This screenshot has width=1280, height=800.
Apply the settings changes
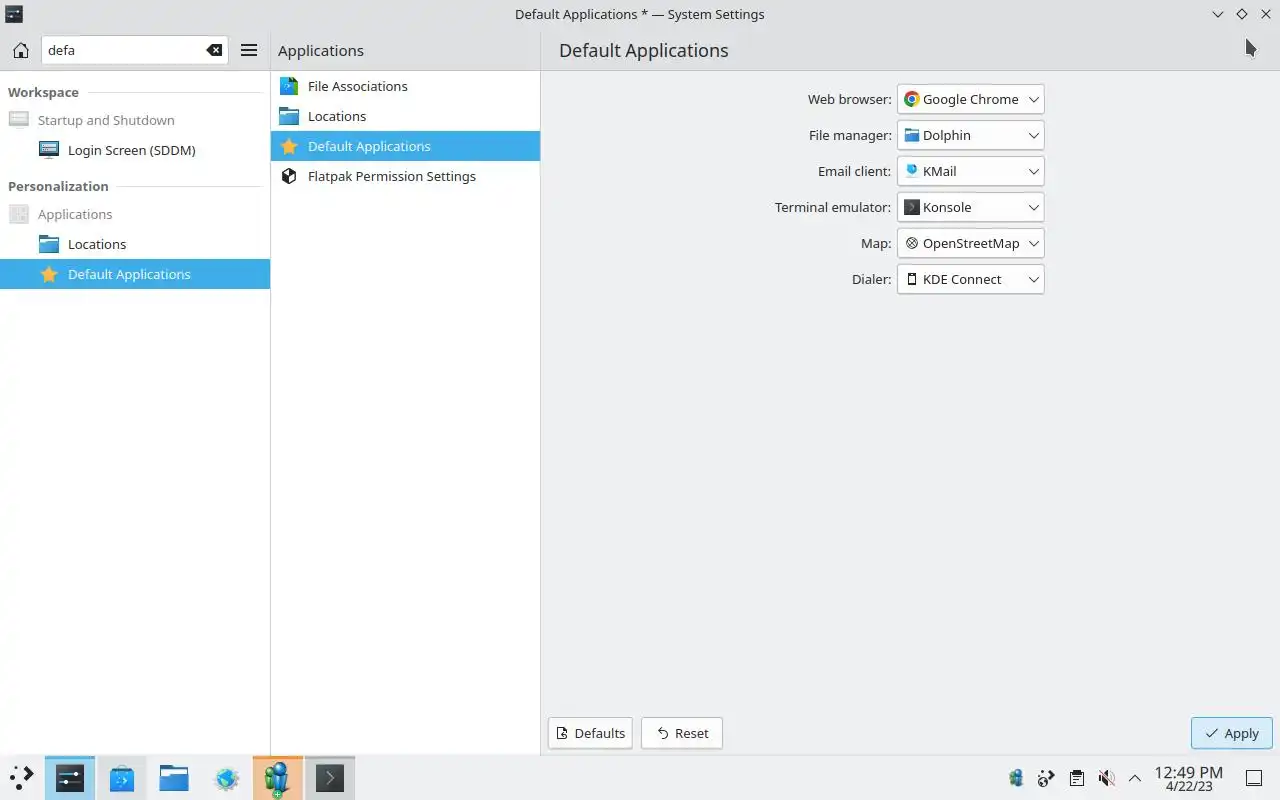click(1231, 733)
